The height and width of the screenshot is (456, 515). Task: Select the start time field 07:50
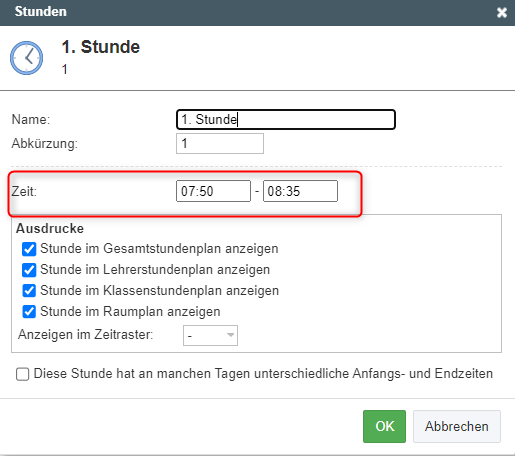(213, 191)
